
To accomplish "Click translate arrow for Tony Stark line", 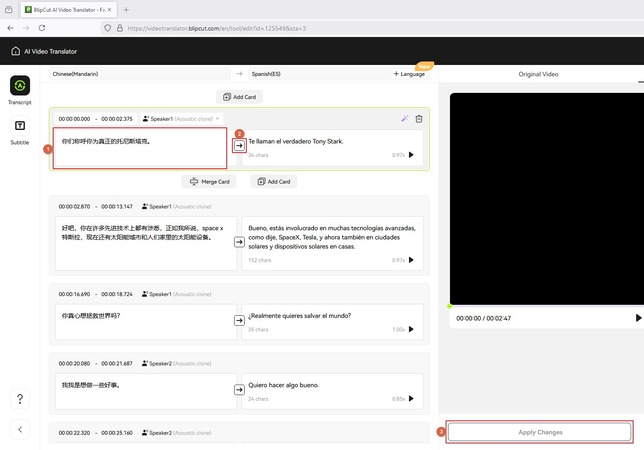I will (x=239, y=146).
